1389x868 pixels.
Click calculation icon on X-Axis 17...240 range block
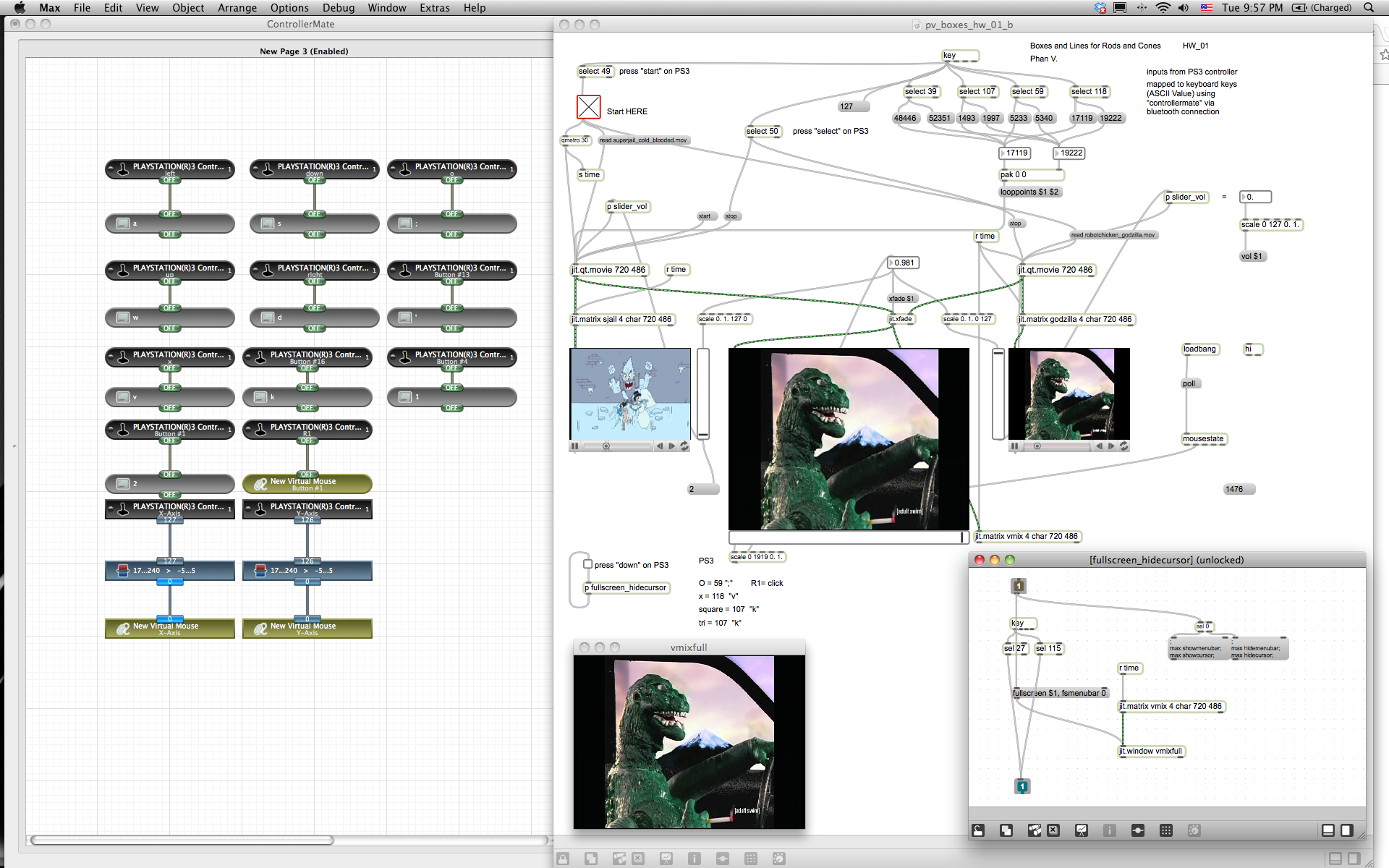tap(122, 571)
